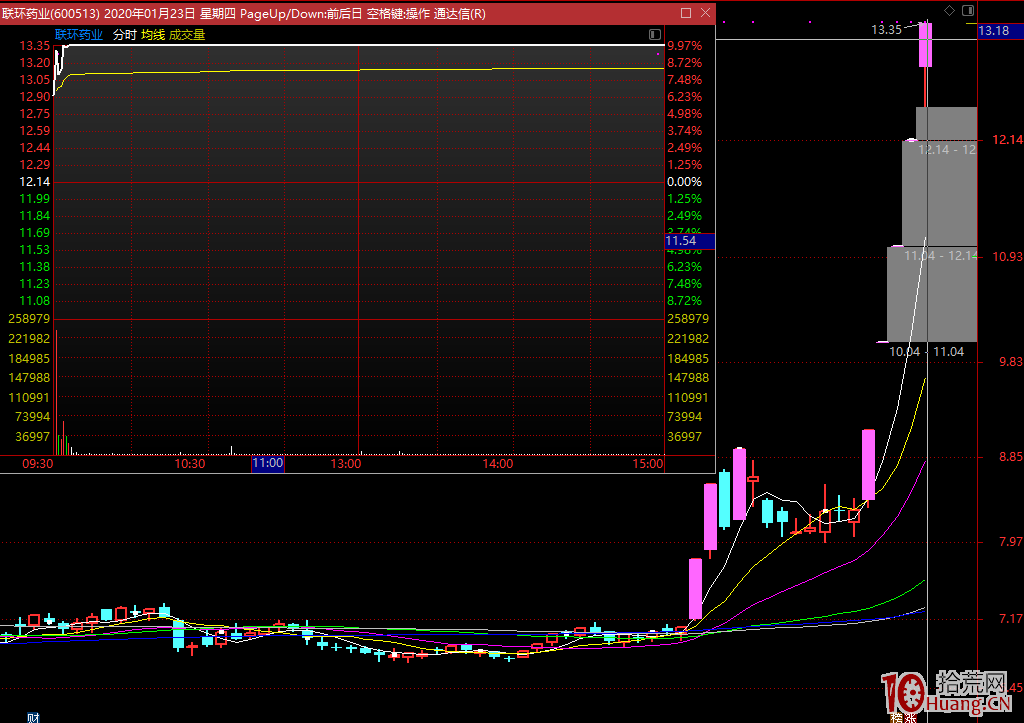Select the 成交量 volume legend
This screenshot has height=723, width=1024.
187,34
